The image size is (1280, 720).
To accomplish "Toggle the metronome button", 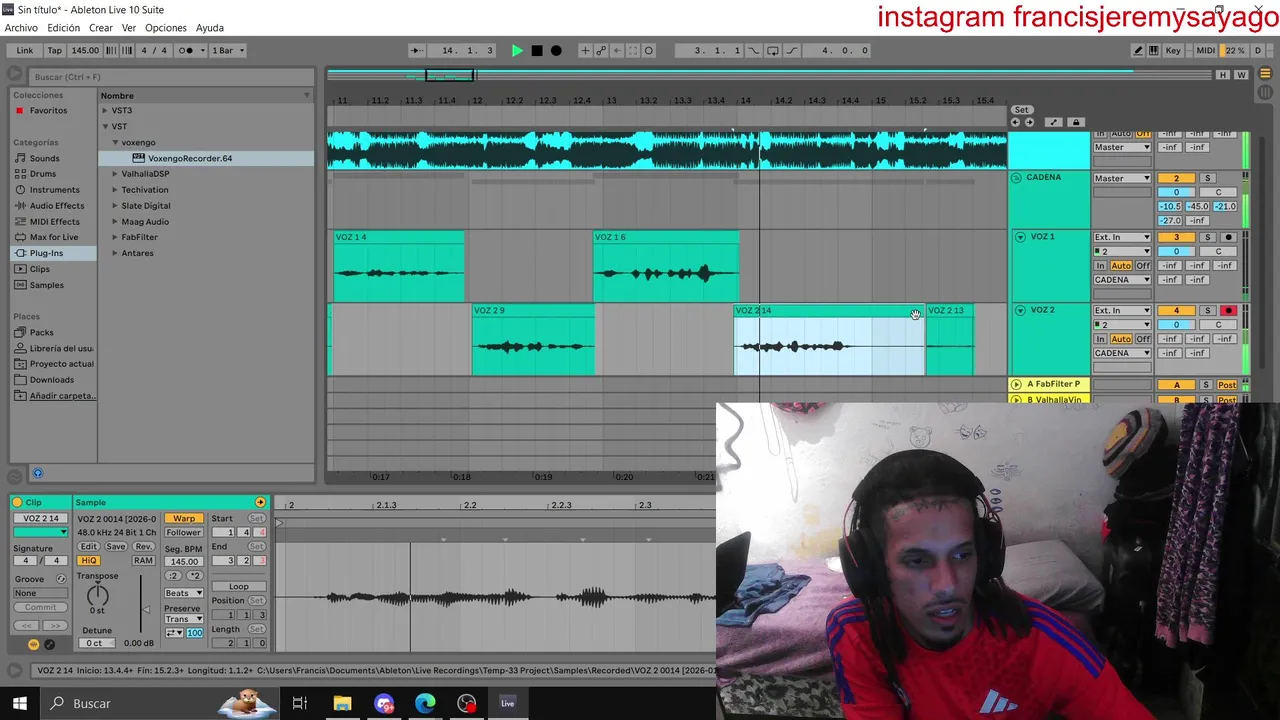I will 187,50.
